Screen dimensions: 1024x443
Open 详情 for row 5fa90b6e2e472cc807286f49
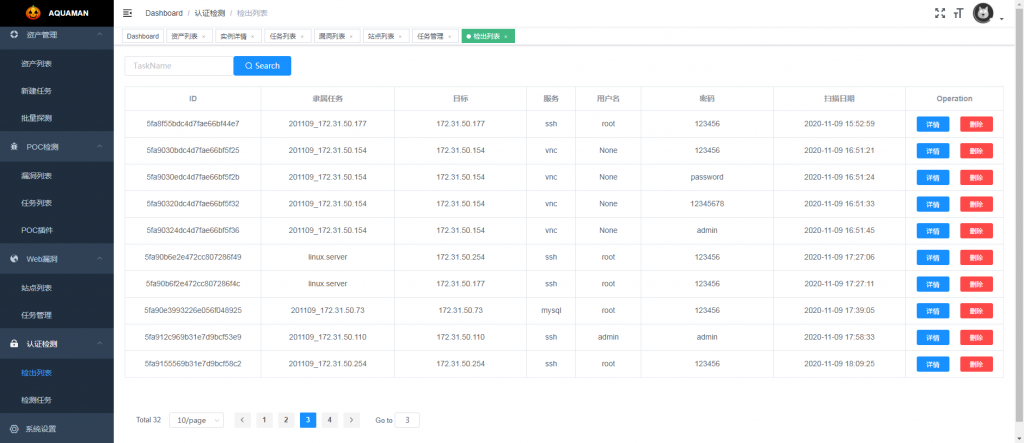pyautogui.click(x=933, y=257)
